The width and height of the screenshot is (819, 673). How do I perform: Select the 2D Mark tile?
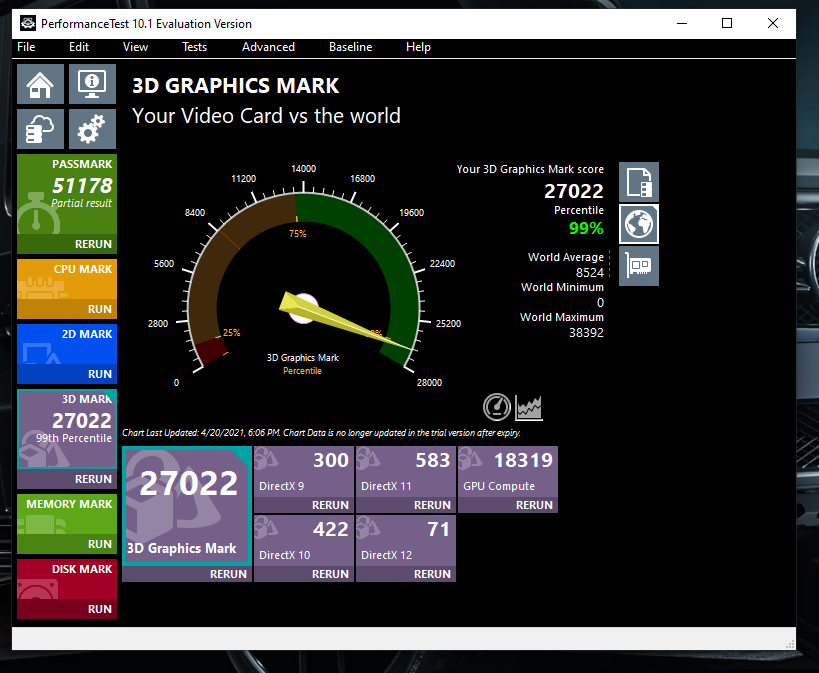click(67, 344)
